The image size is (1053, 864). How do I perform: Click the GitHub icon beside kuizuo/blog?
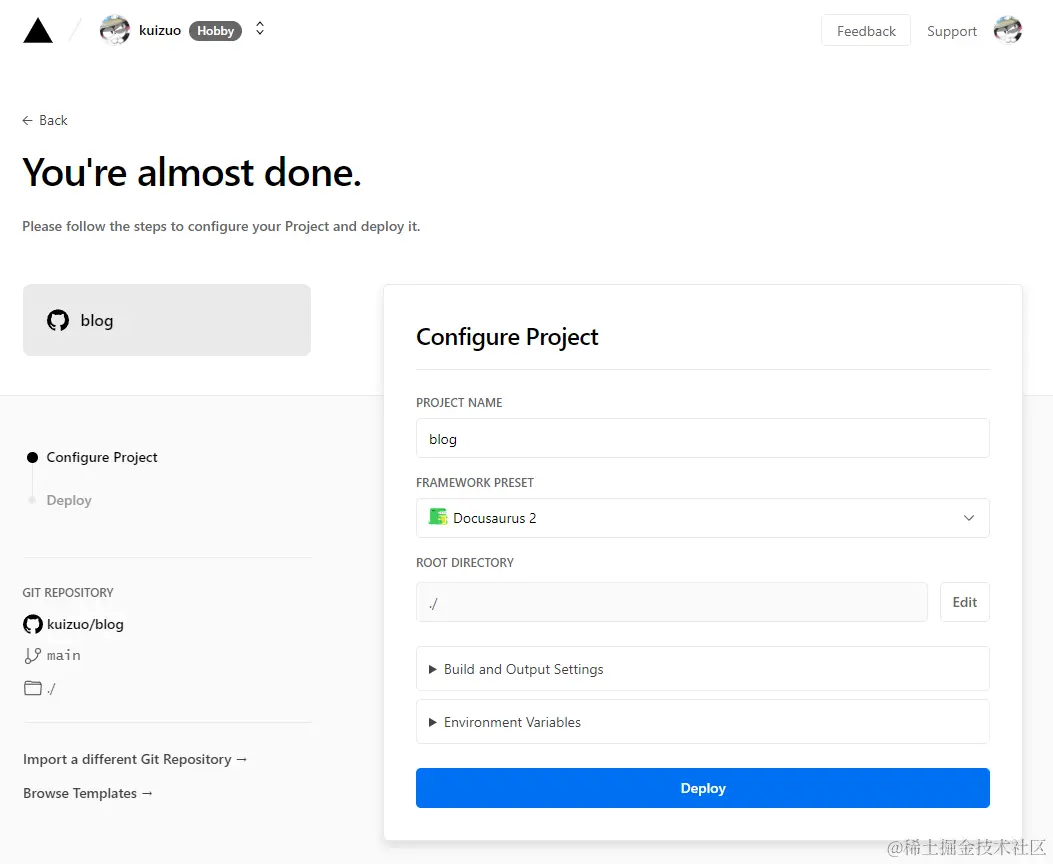pyautogui.click(x=33, y=624)
